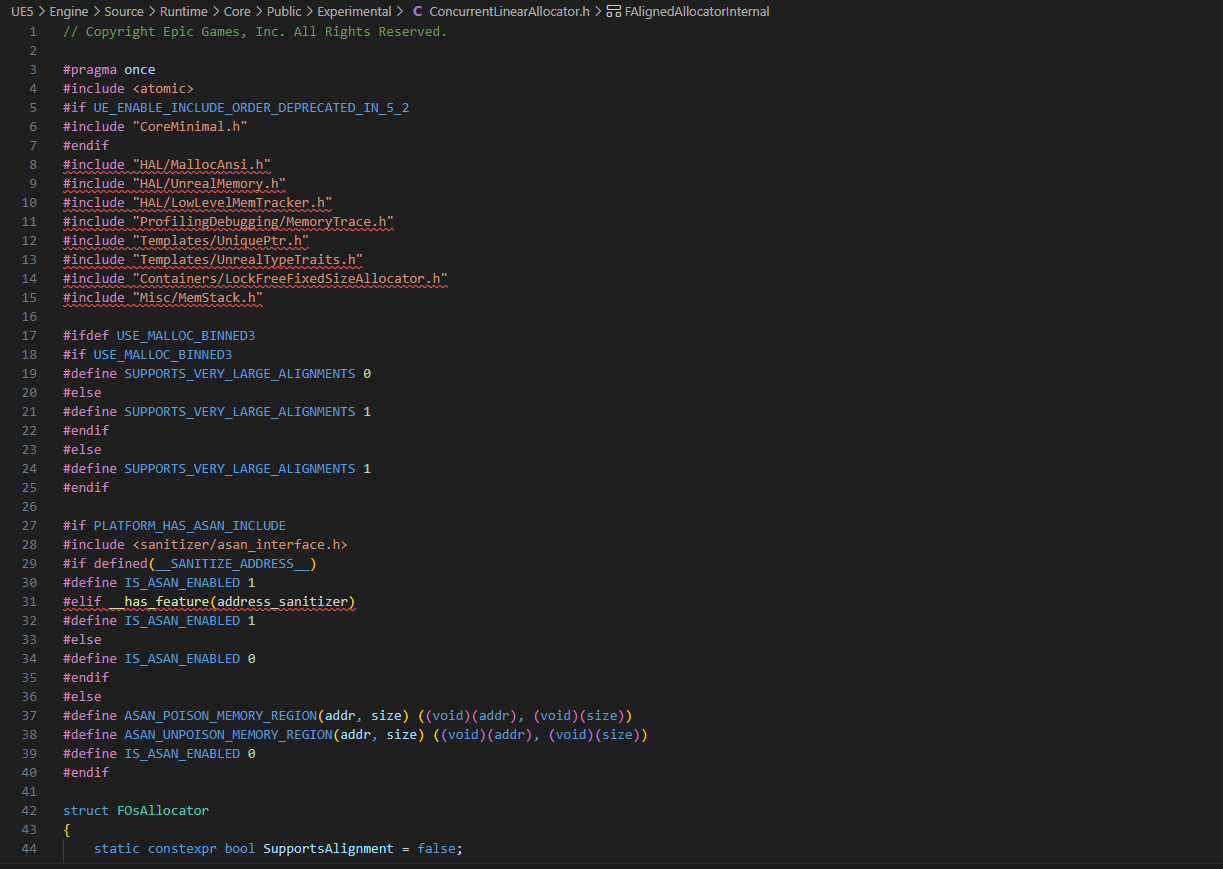Viewport: 1223px width, 869px height.
Task: Open the Engine breadcrumb dropdown
Action: click(69, 12)
